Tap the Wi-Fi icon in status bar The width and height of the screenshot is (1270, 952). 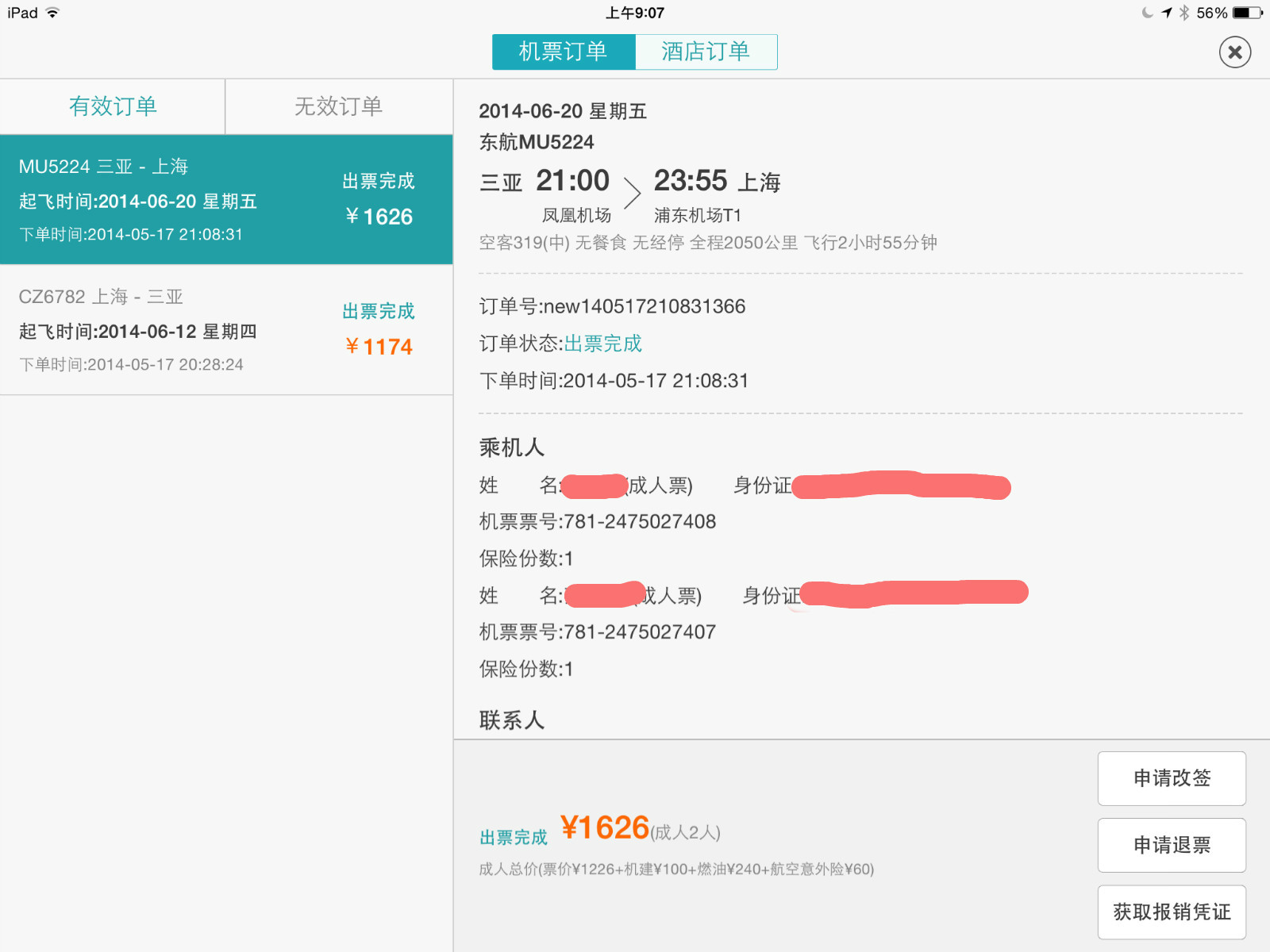52,13
